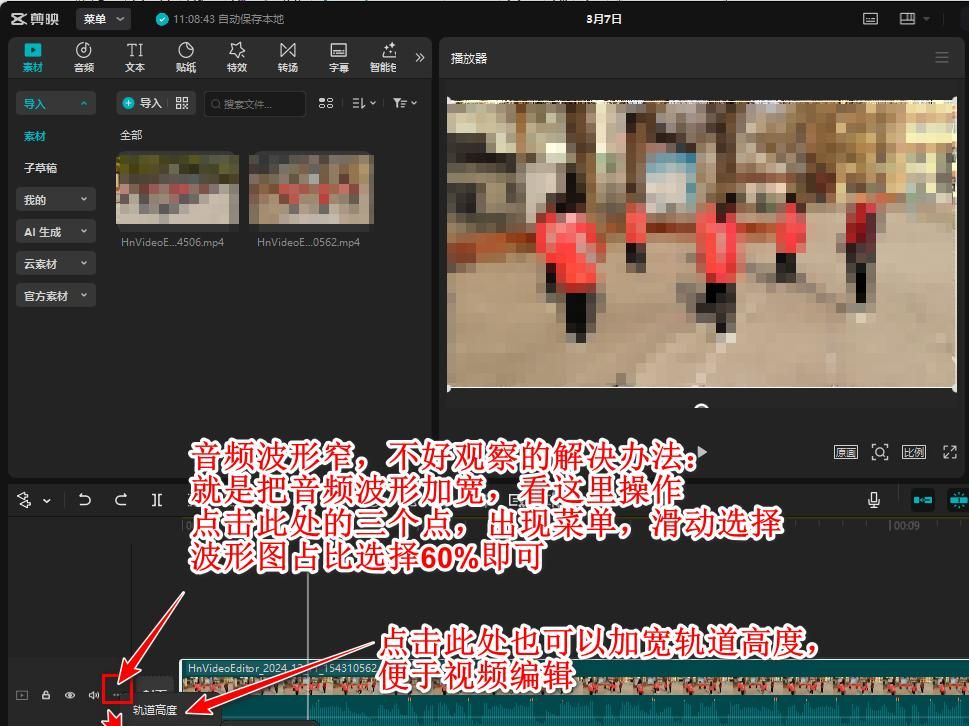Click the undo arrow in timeline toolbar
The height and width of the screenshot is (726, 969).
click(x=85, y=500)
